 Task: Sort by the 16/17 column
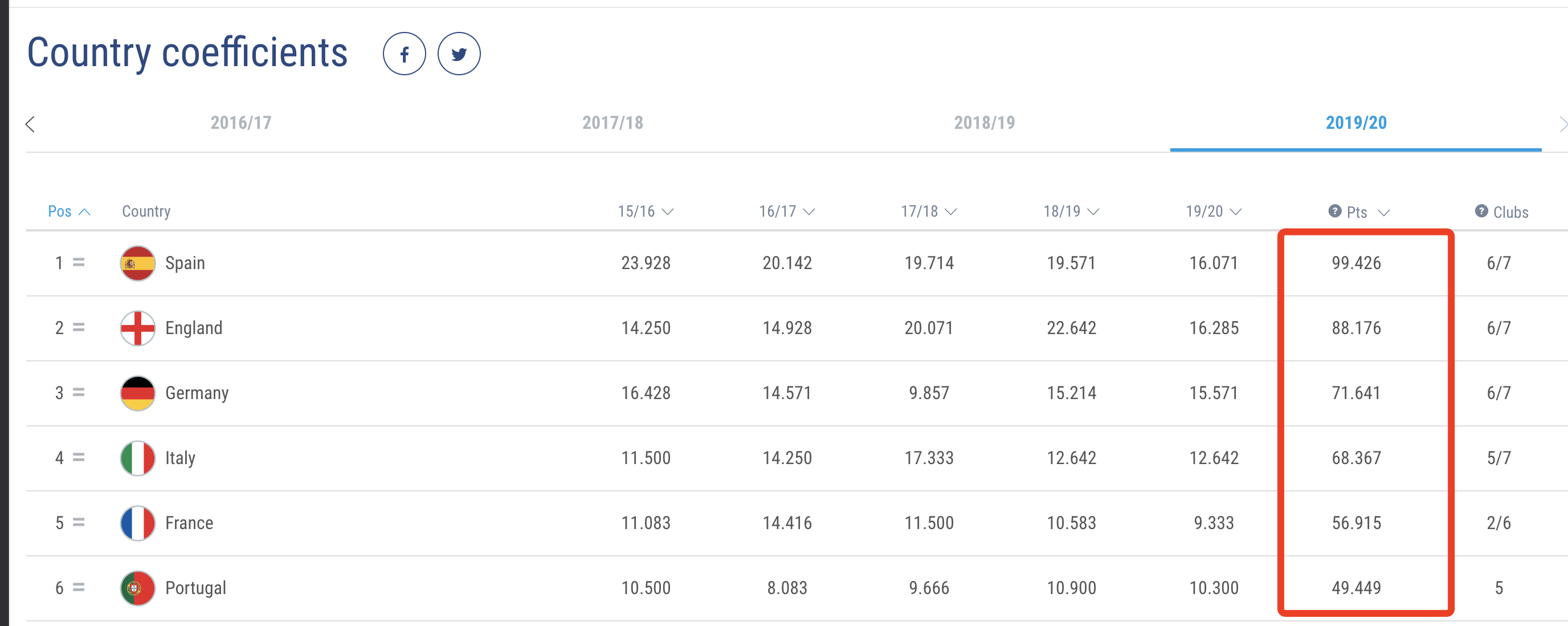pyautogui.click(x=787, y=212)
